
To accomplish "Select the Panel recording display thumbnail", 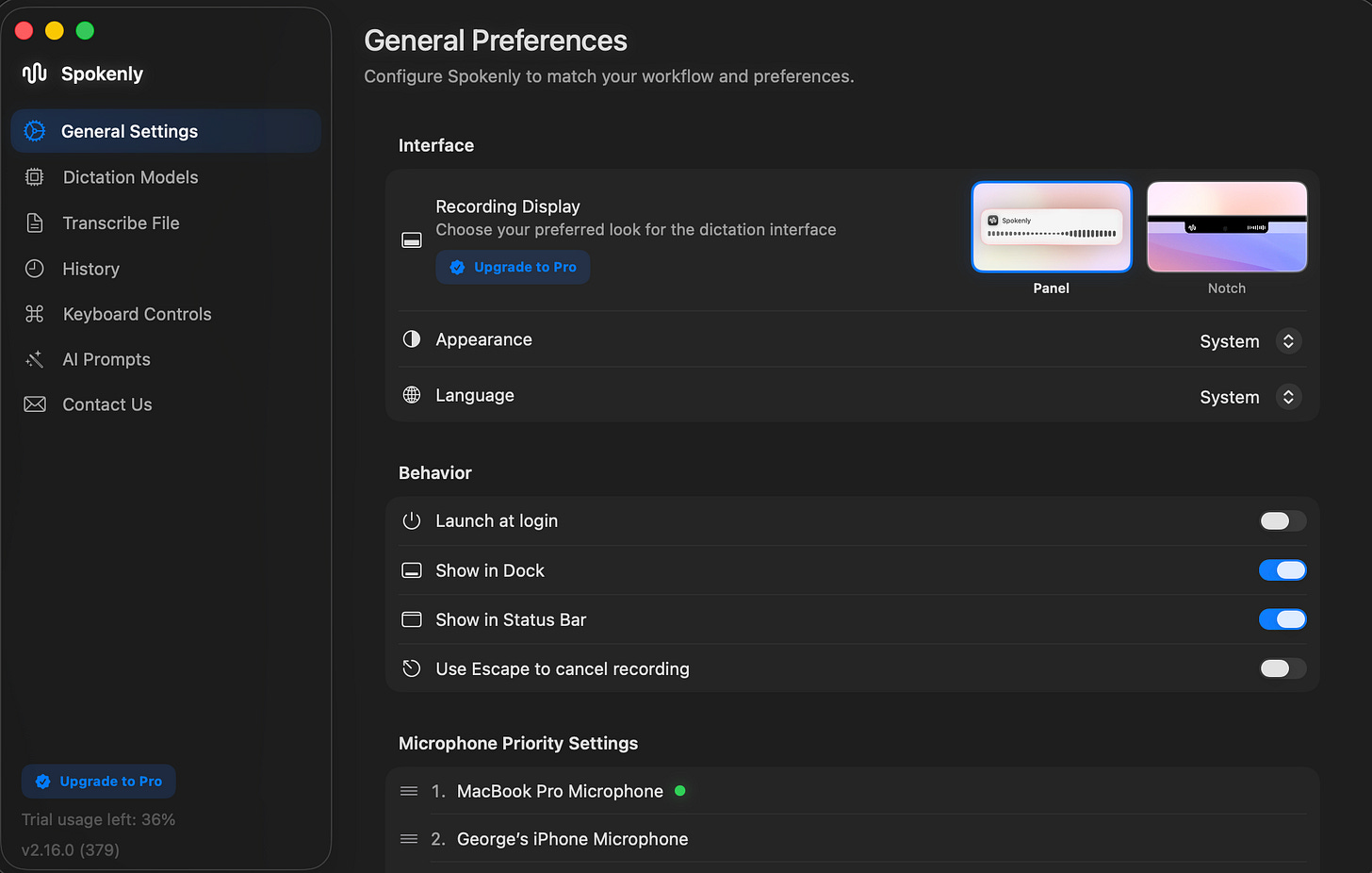I will coord(1052,227).
